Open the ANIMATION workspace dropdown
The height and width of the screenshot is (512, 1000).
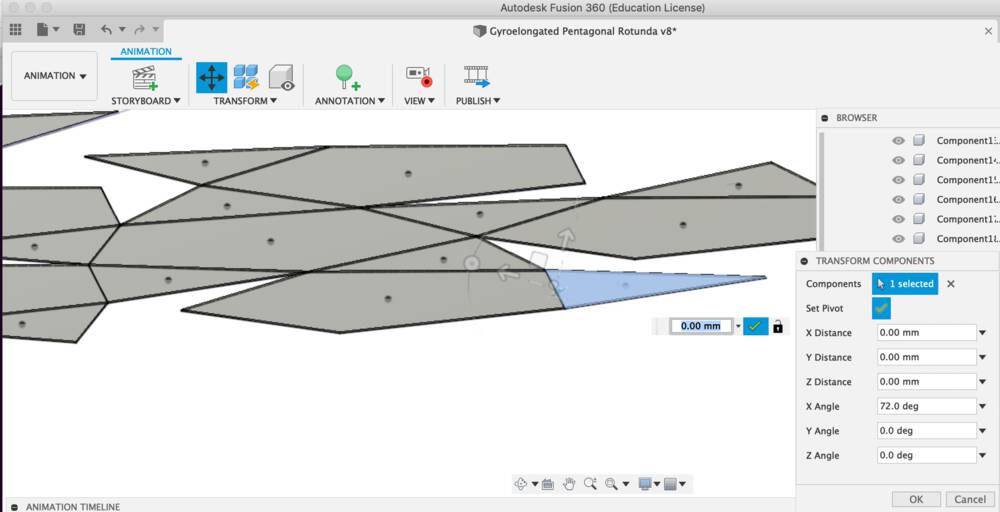[55, 76]
